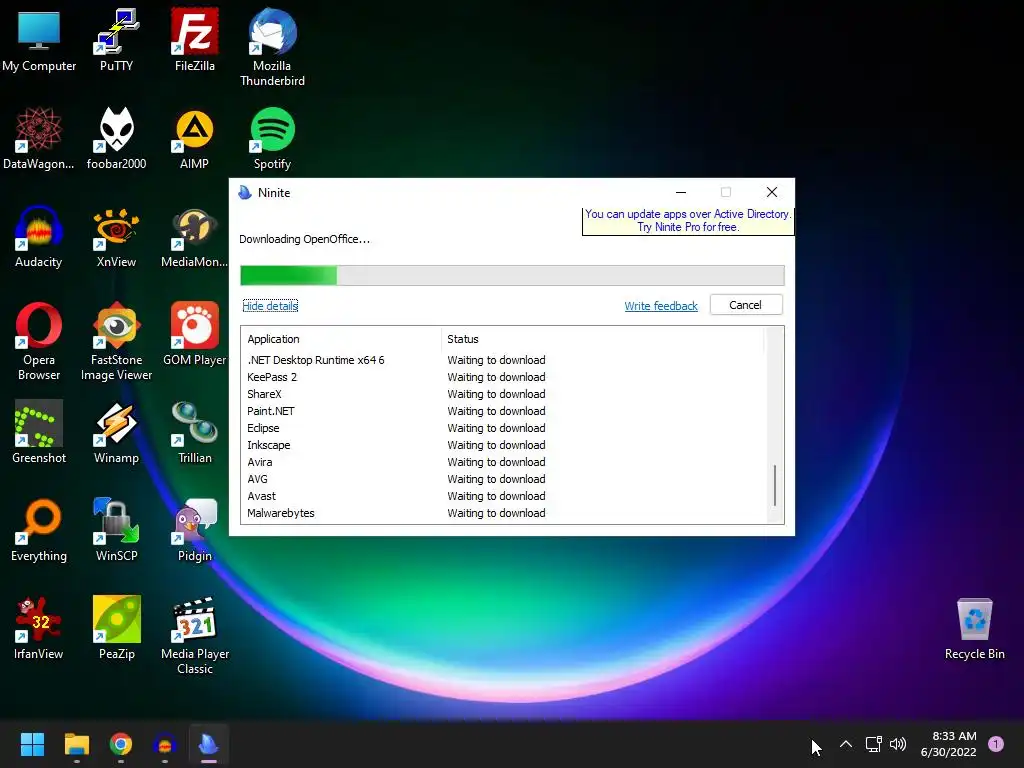Open the network status tray icon
Viewport: 1024px width, 768px height.
[873, 744]
